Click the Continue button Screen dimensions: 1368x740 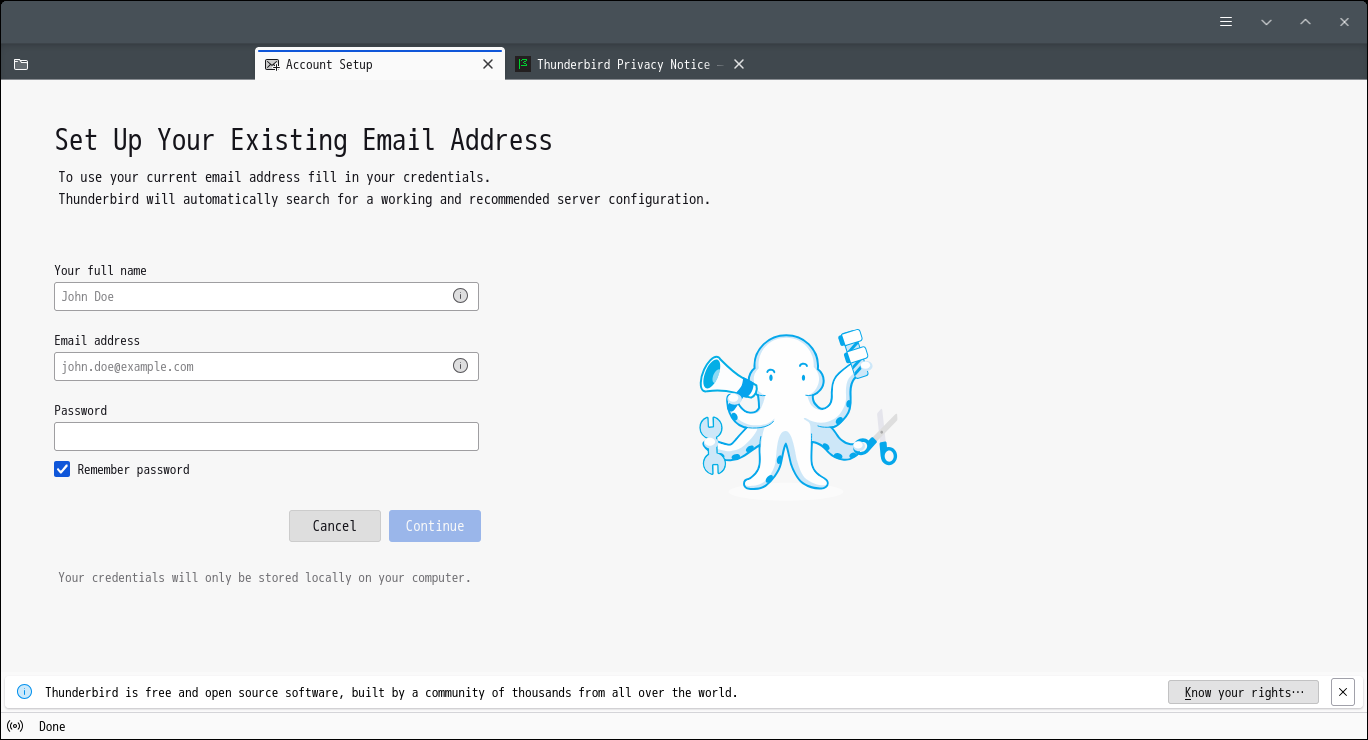coord(435,526)
